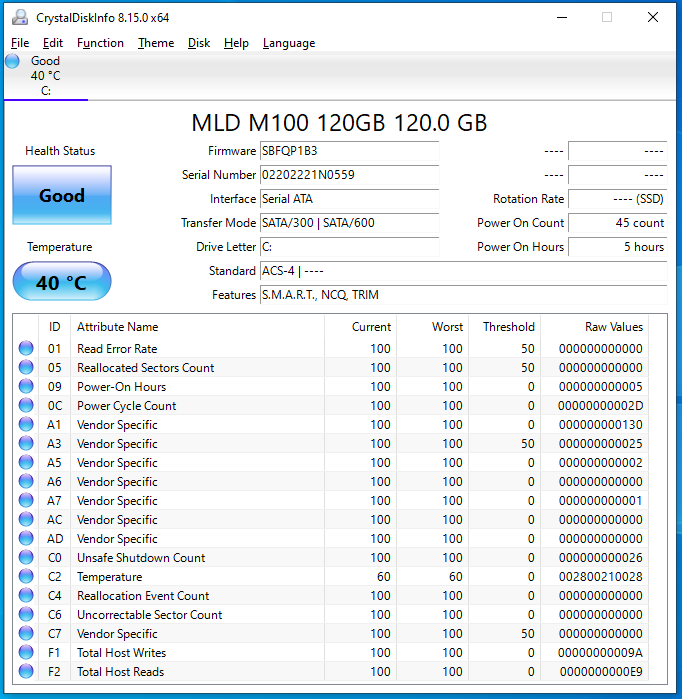Click raw value 000000000E9
The width and height of the screenshot is (682, 699).
coord(601,672)
